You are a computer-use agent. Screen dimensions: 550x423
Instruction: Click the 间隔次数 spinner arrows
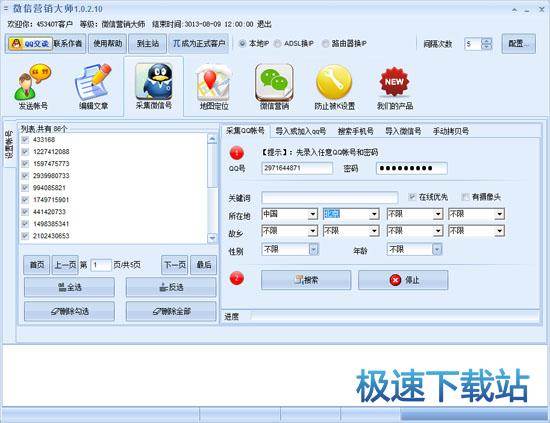[x=487, y=44]
